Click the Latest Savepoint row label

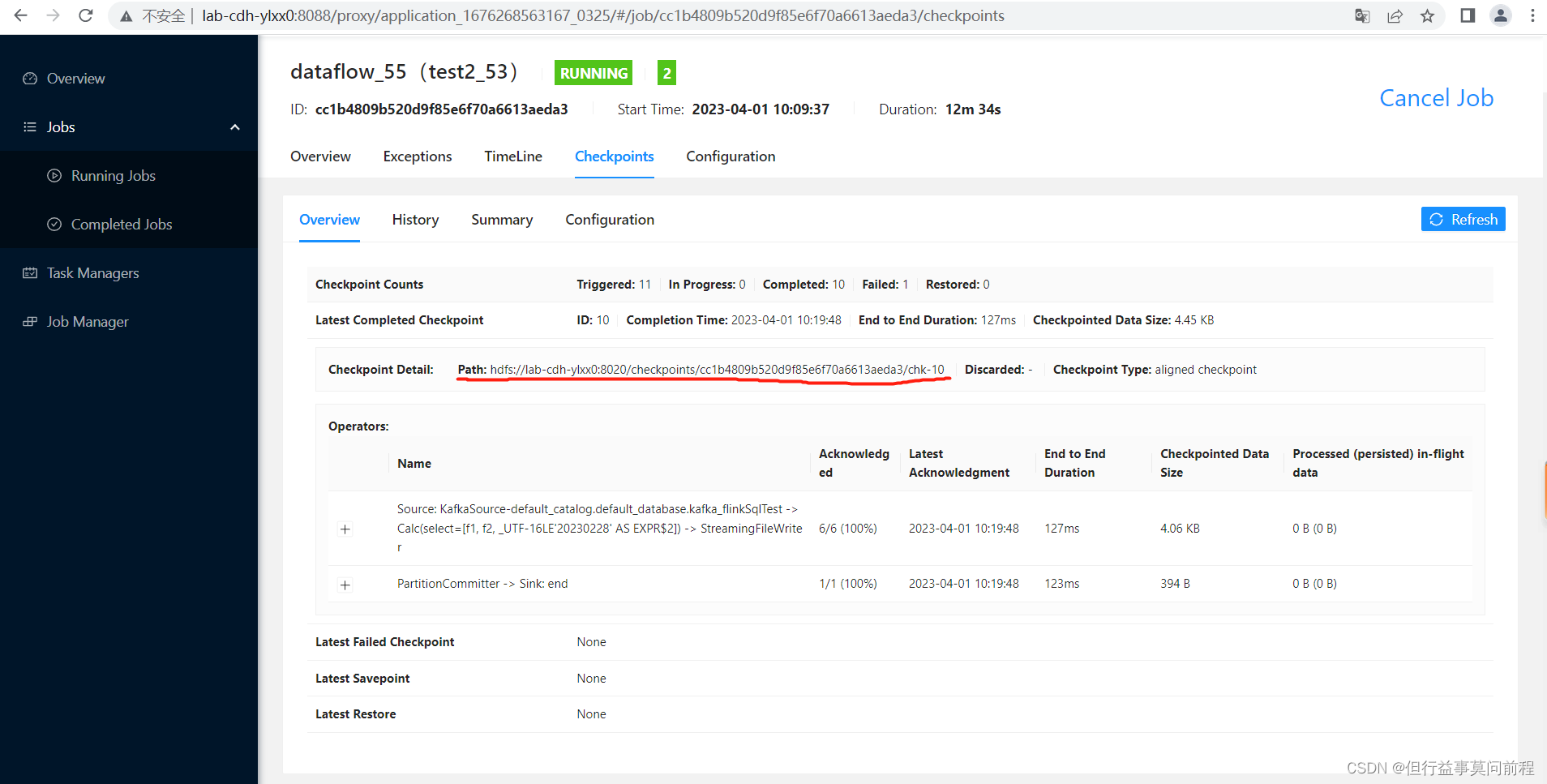(362, 679)
